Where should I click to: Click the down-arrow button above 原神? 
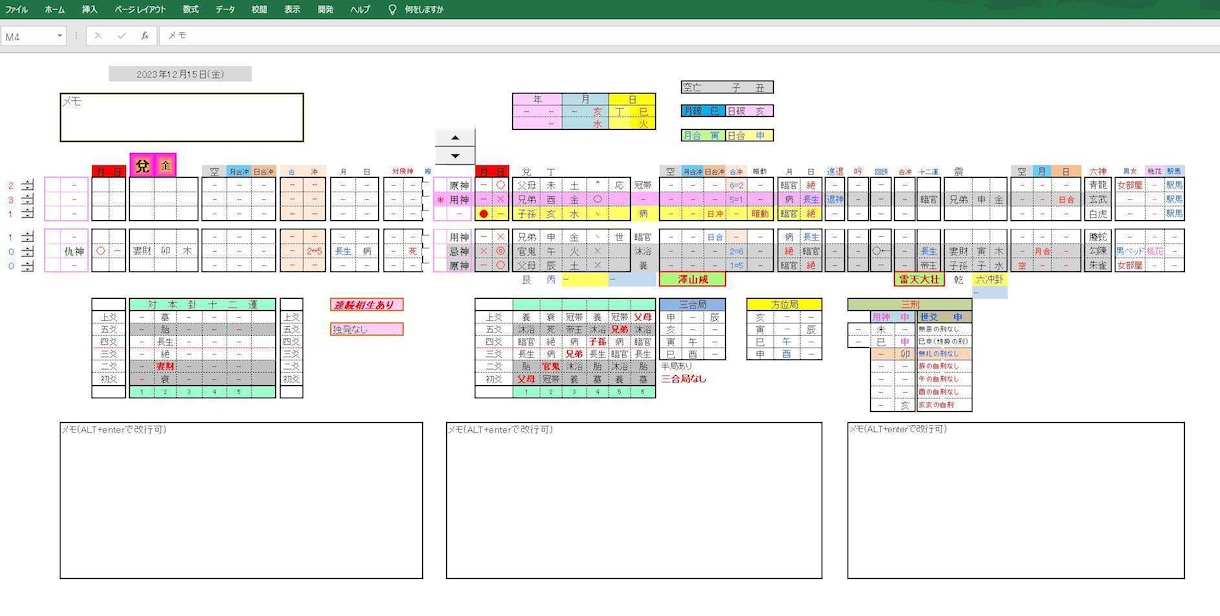pos(455,156)
